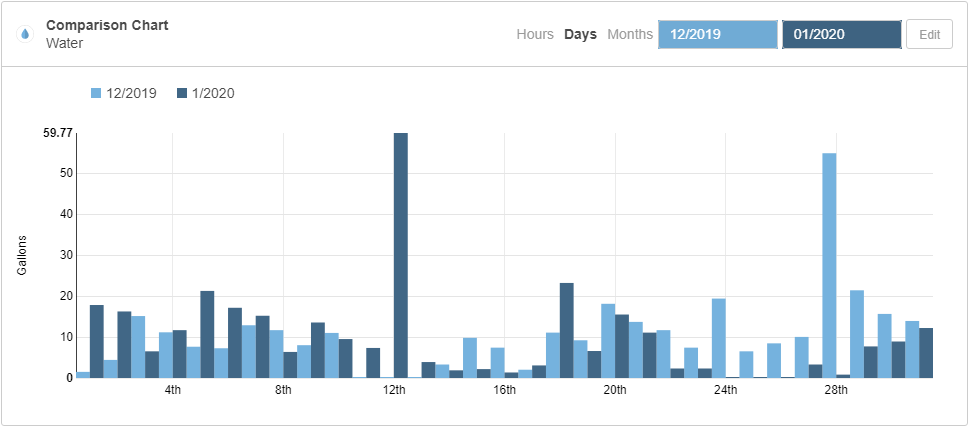Click the 4th label on x-axis
Image resolution: width=971 pixels, height=430 pixels.
pyautogui.click(x=173, y=390)
